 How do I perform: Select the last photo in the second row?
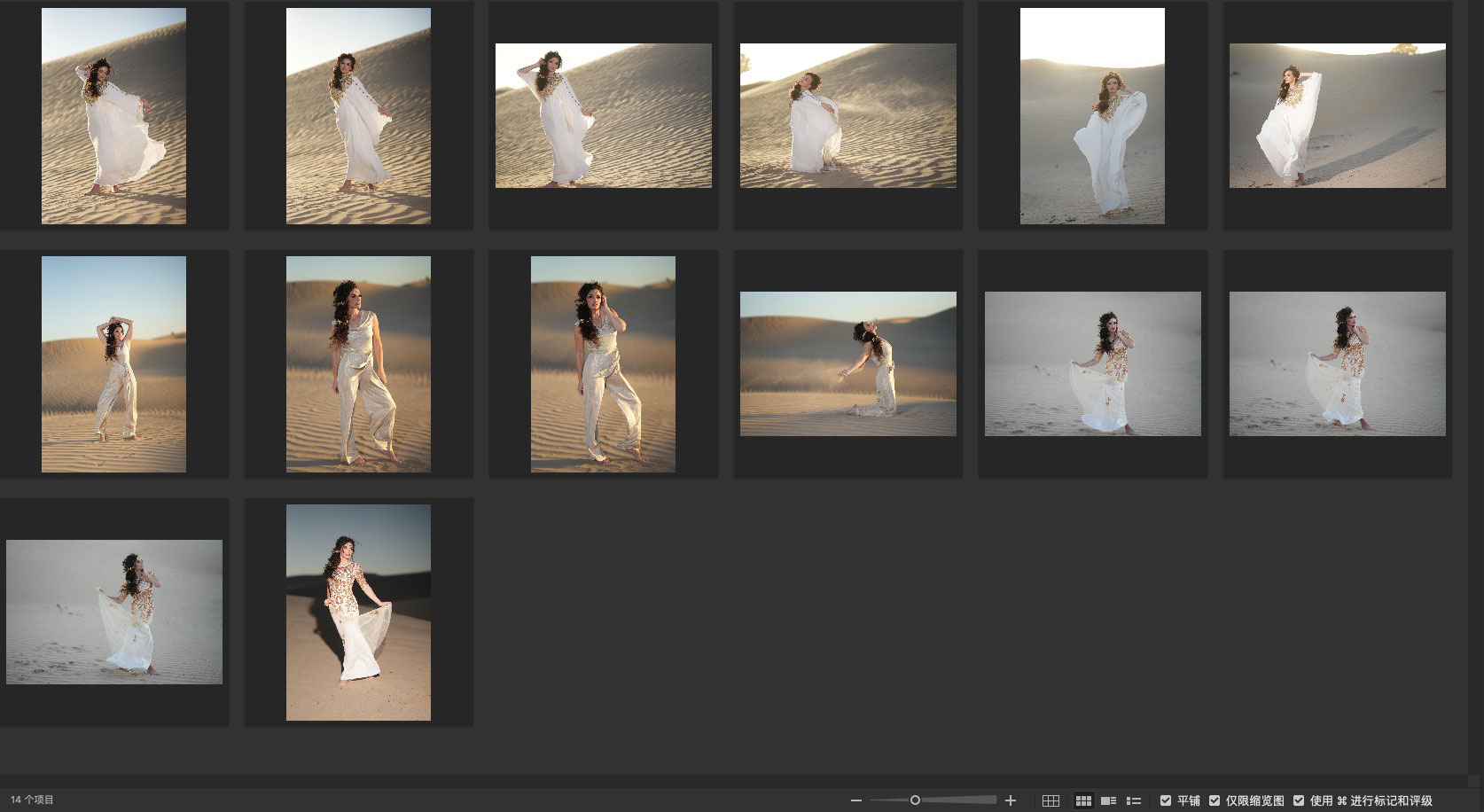pyautogui.click(x=1337, y=364)
